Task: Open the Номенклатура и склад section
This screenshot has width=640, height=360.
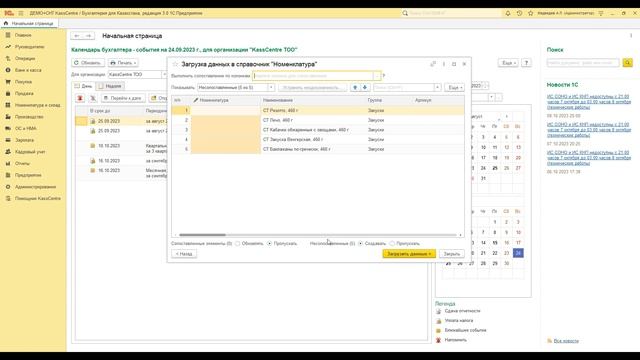Action: tap(38, 105)
